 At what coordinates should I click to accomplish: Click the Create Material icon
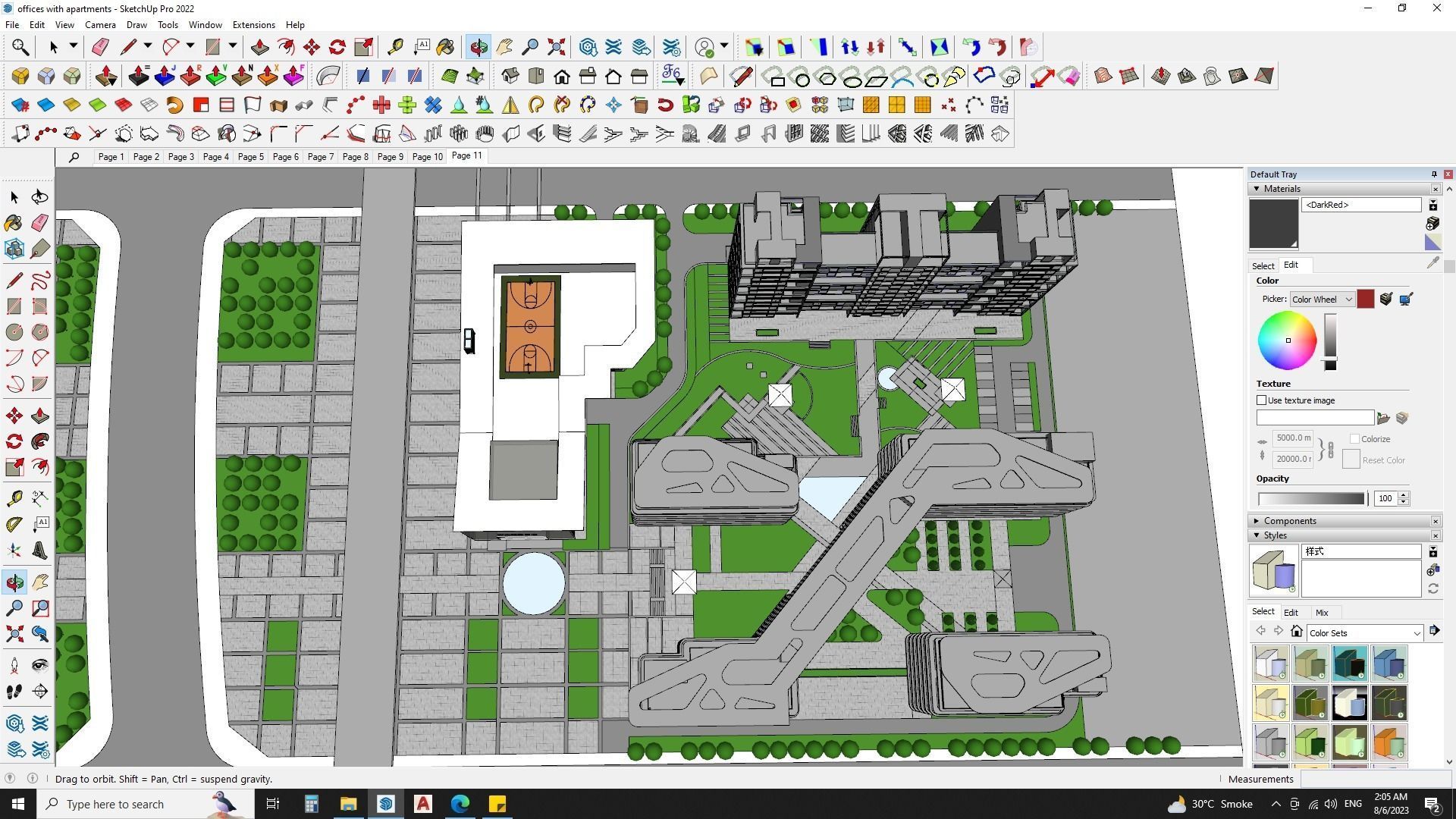(x=1432, y=223)
